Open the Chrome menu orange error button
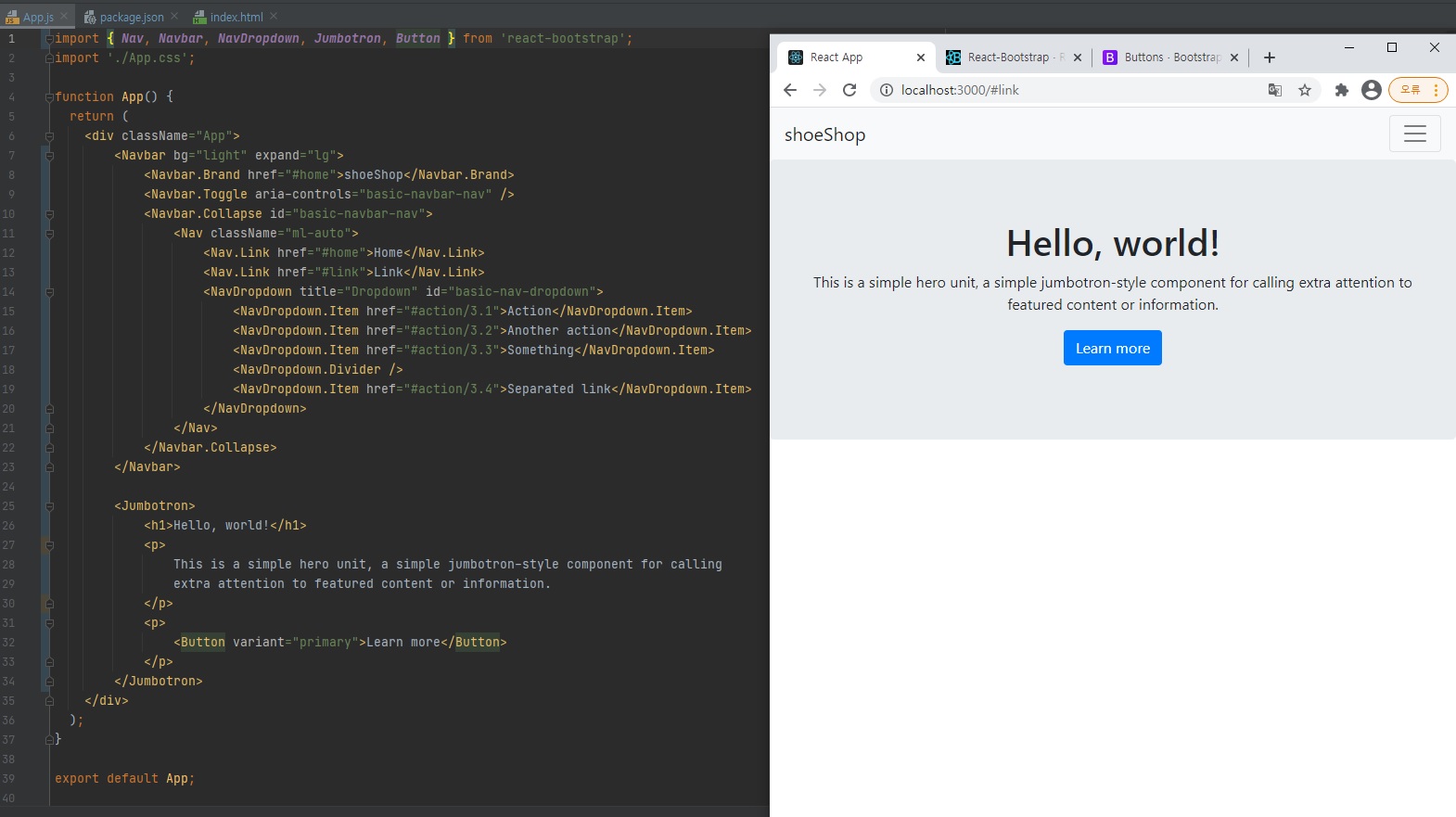The width and height of the screenshot is (1456, 817). [x=1418, y=90]
